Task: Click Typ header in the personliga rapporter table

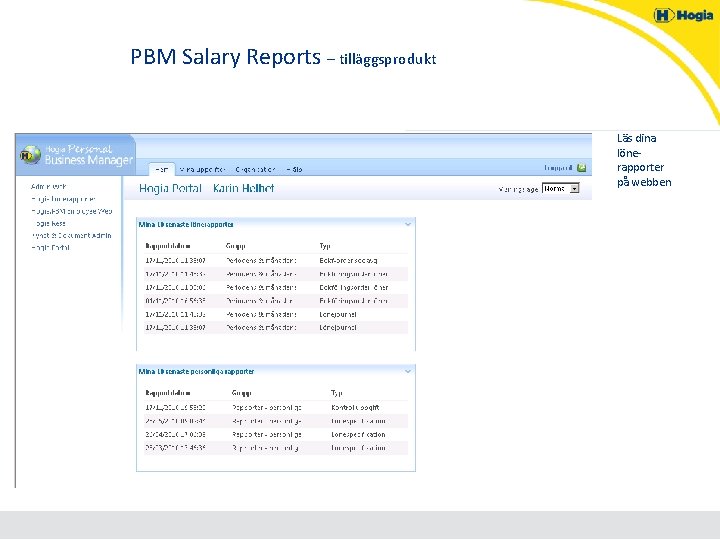Action: pyautogui.click(x=337, y=393)
